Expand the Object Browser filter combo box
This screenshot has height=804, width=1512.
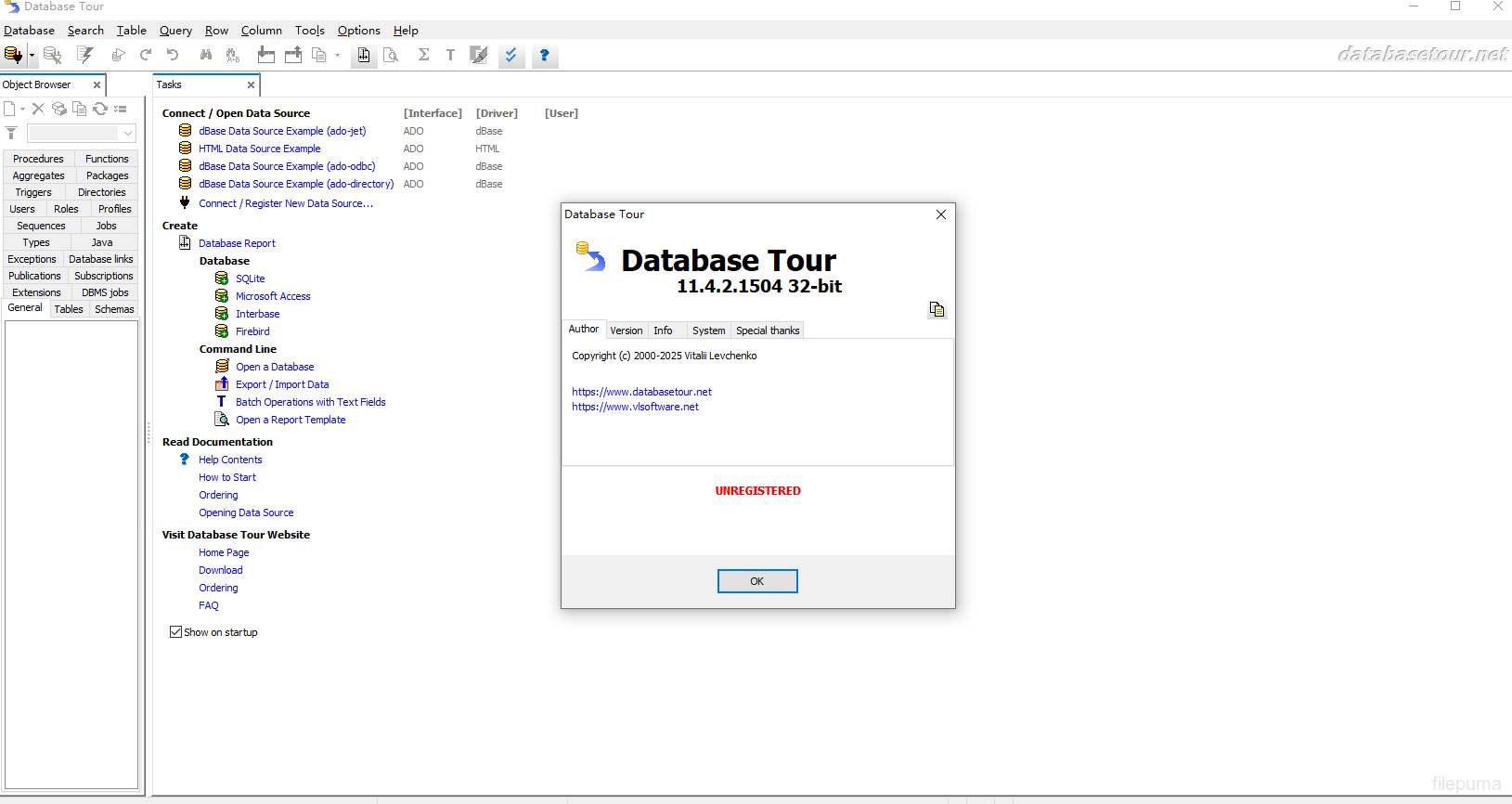coord(128,133)
